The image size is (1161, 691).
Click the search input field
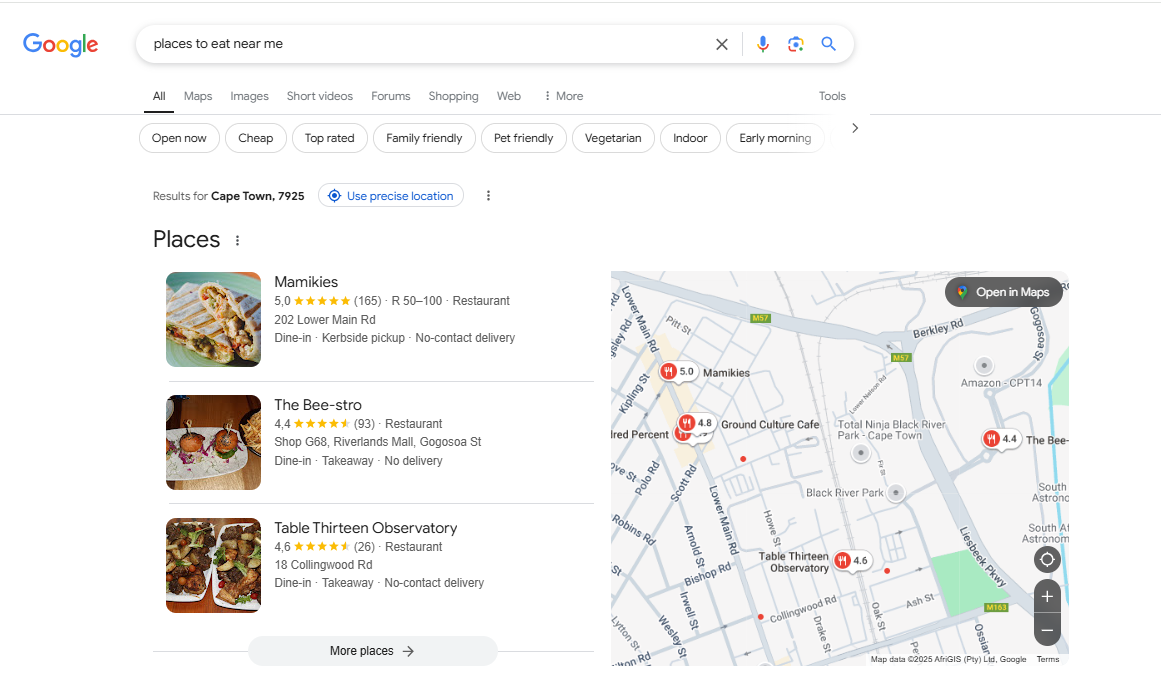(x=426, y=44)
